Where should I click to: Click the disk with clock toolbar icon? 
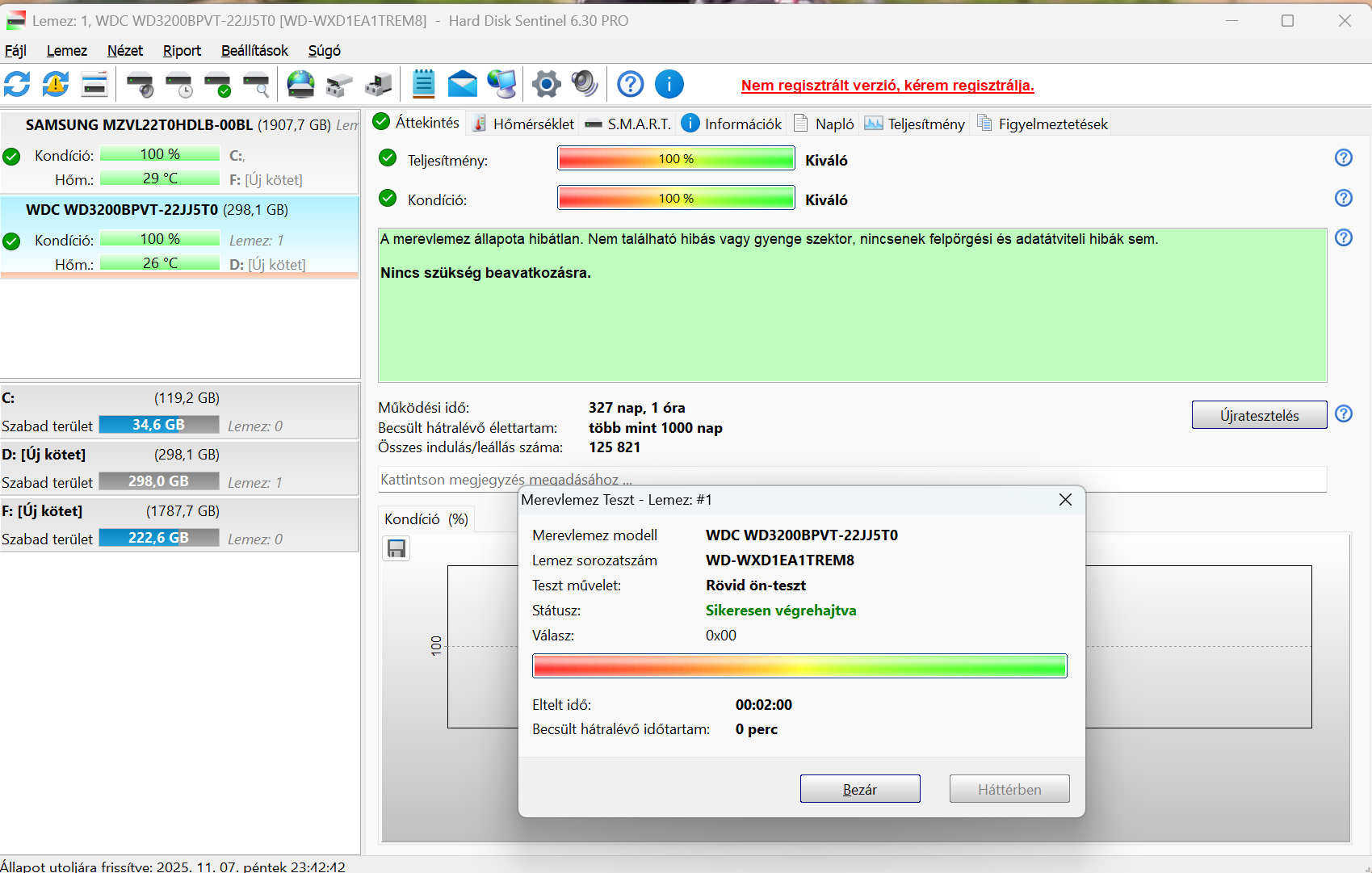pos(179,84)
